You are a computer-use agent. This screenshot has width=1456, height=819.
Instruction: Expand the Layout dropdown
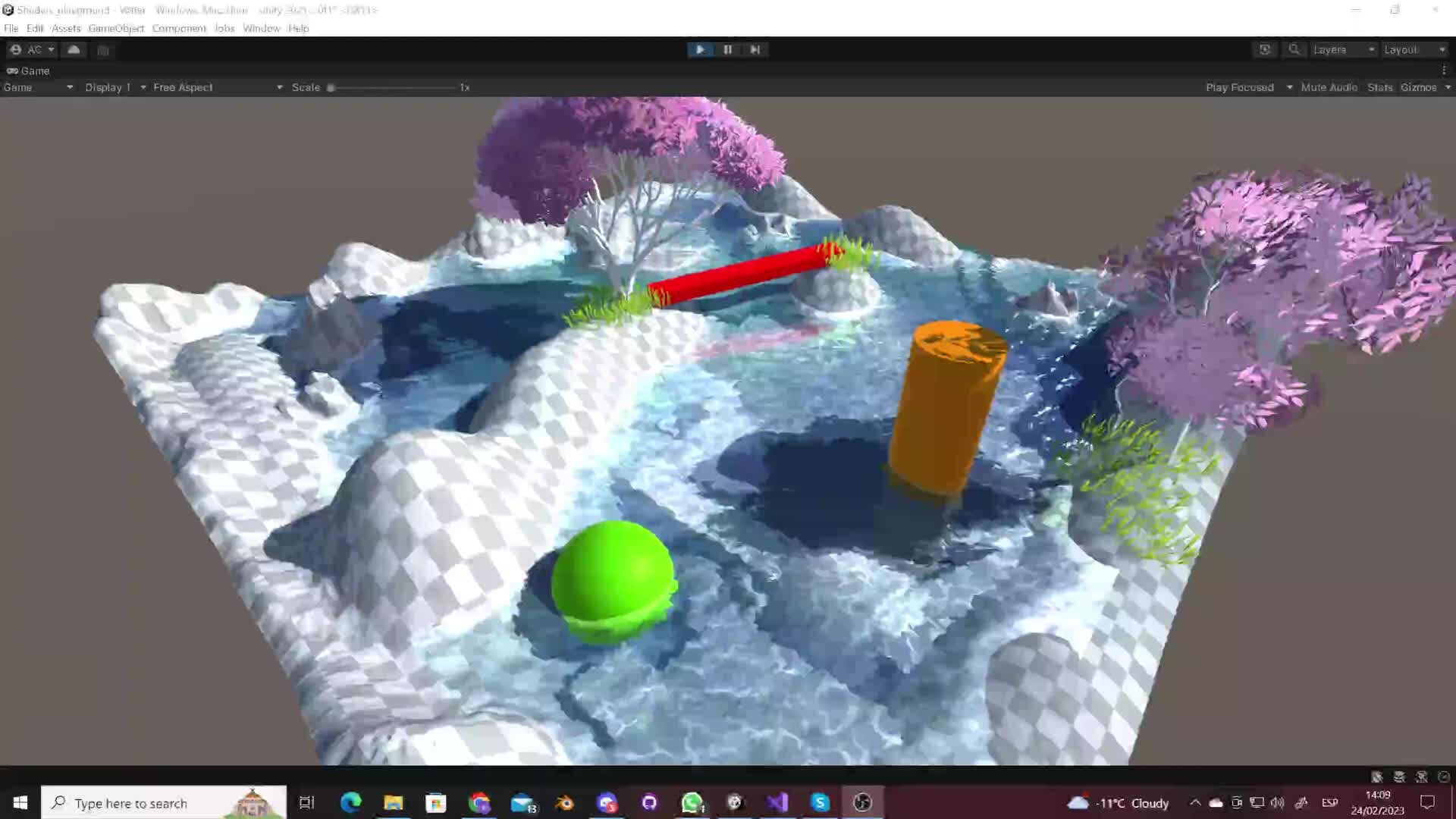pyautogui.click(x=1414, y=49)
